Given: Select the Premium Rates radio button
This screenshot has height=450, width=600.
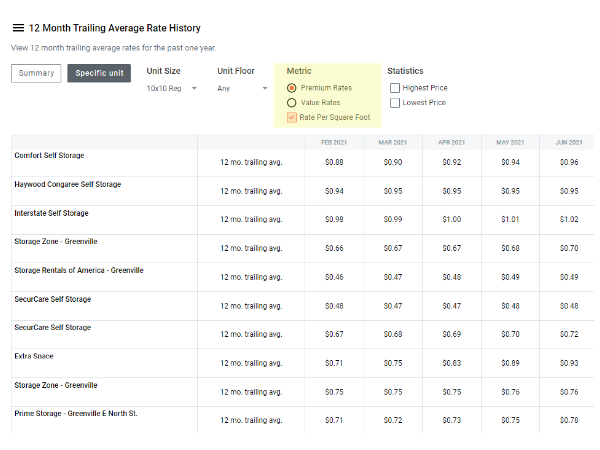Looking at the screenshot, I should 292,88.
